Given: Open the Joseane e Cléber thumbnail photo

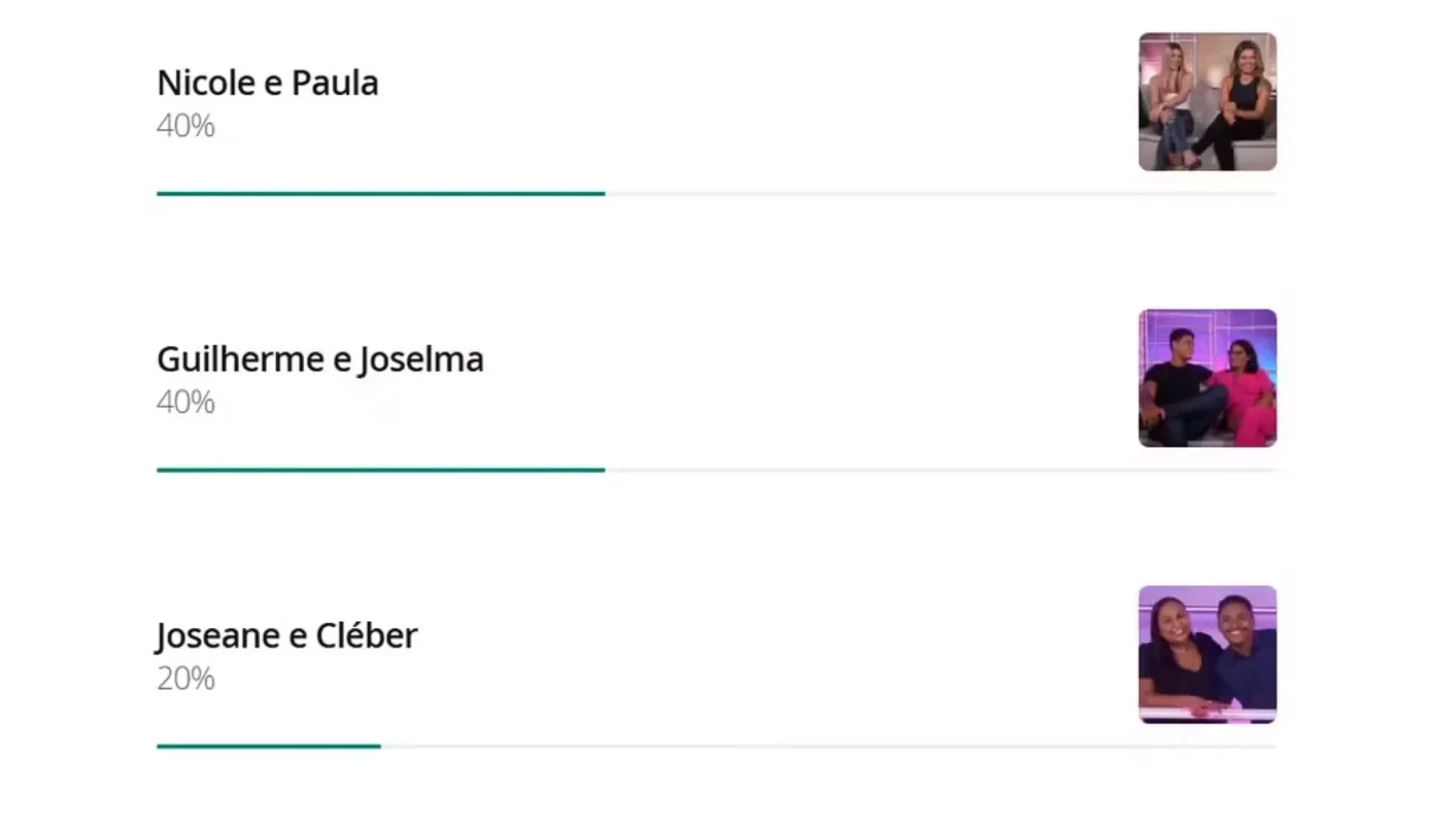Looking at the screenshot, I should coord(1207,654).
